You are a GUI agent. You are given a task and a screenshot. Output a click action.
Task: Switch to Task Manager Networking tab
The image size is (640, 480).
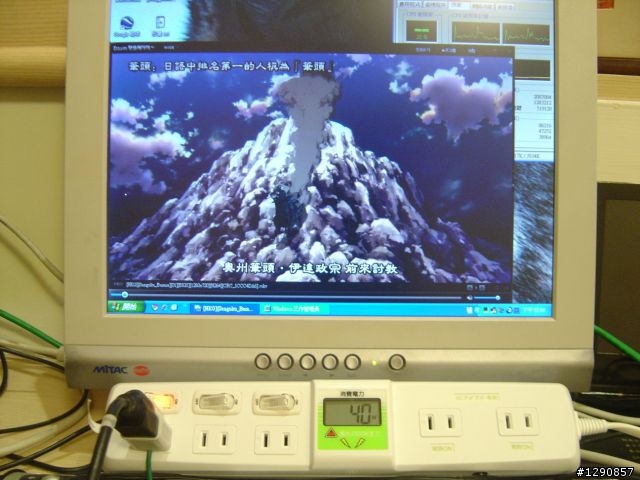(x=482, y=6)
